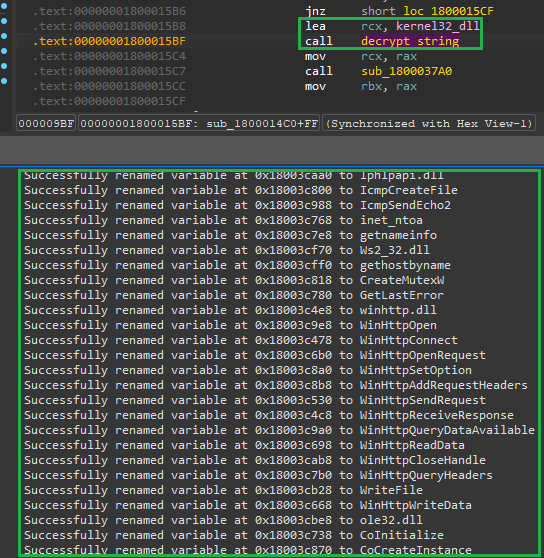Select output line renaming to WinHttpSendRequest
Image resolution: width=544 pixels, height=558 pixels.
[255, 400]
